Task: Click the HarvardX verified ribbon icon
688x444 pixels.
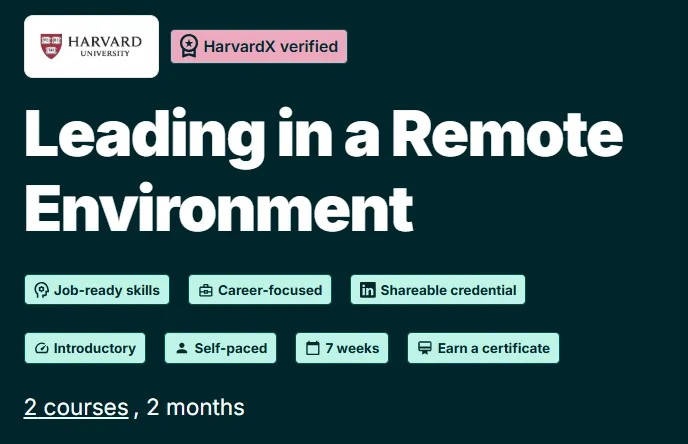Action: 189,46
